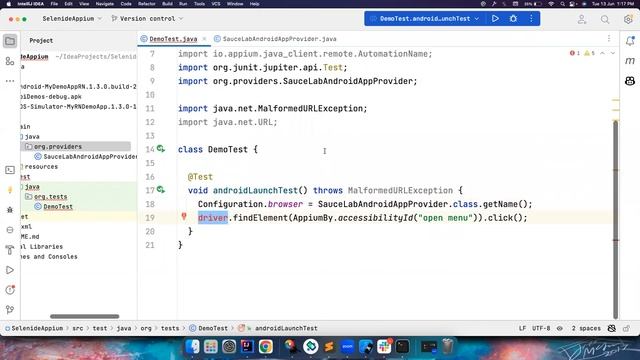Open the Version control dropdown
This screenshot has width=640, height=360.
pos(147,19)
